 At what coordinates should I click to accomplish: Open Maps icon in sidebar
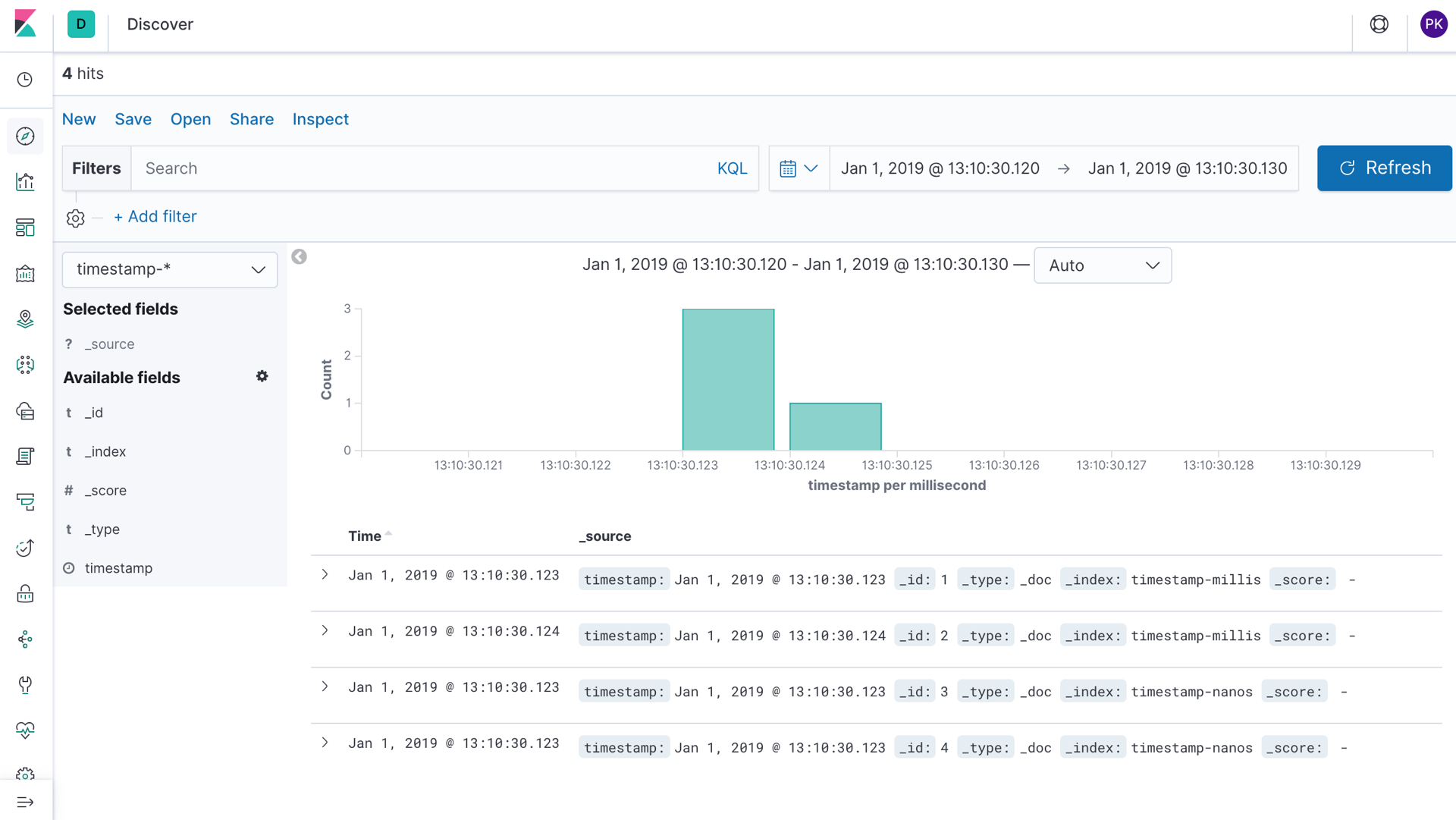[25, 319]
